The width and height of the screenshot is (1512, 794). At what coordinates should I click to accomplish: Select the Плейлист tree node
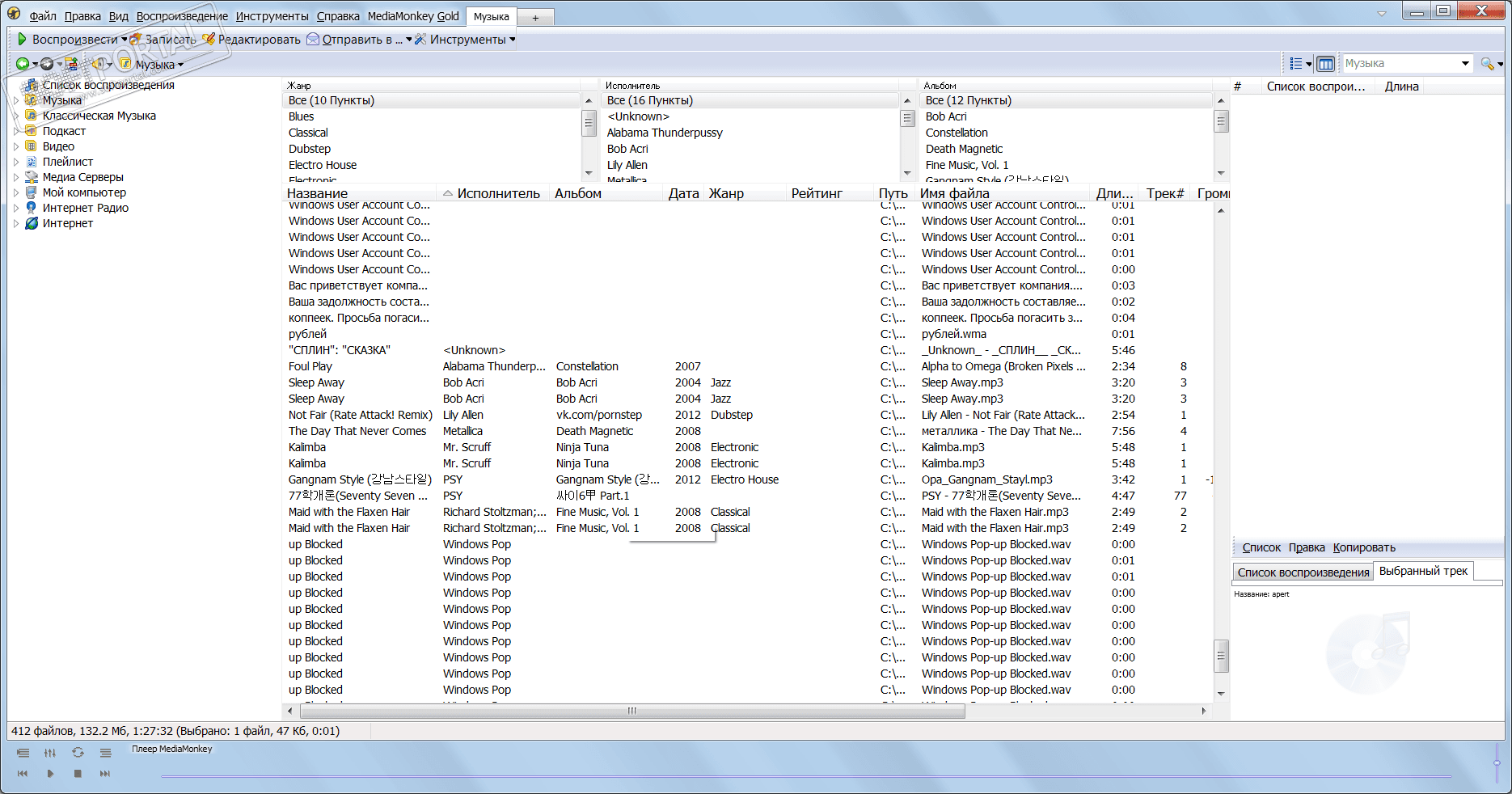pyautogui.click(x=68, y=162)
